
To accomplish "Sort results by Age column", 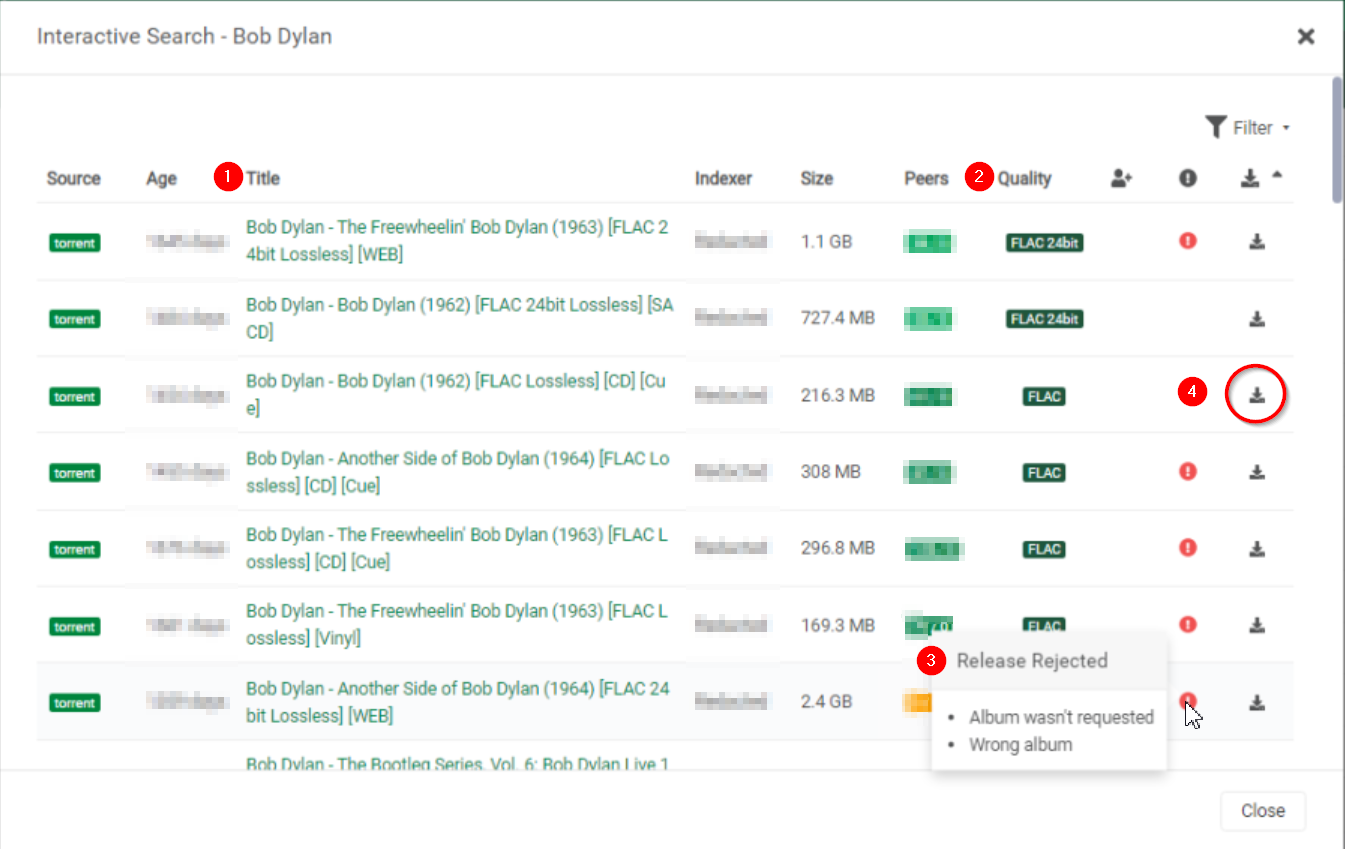I will 161,179.
